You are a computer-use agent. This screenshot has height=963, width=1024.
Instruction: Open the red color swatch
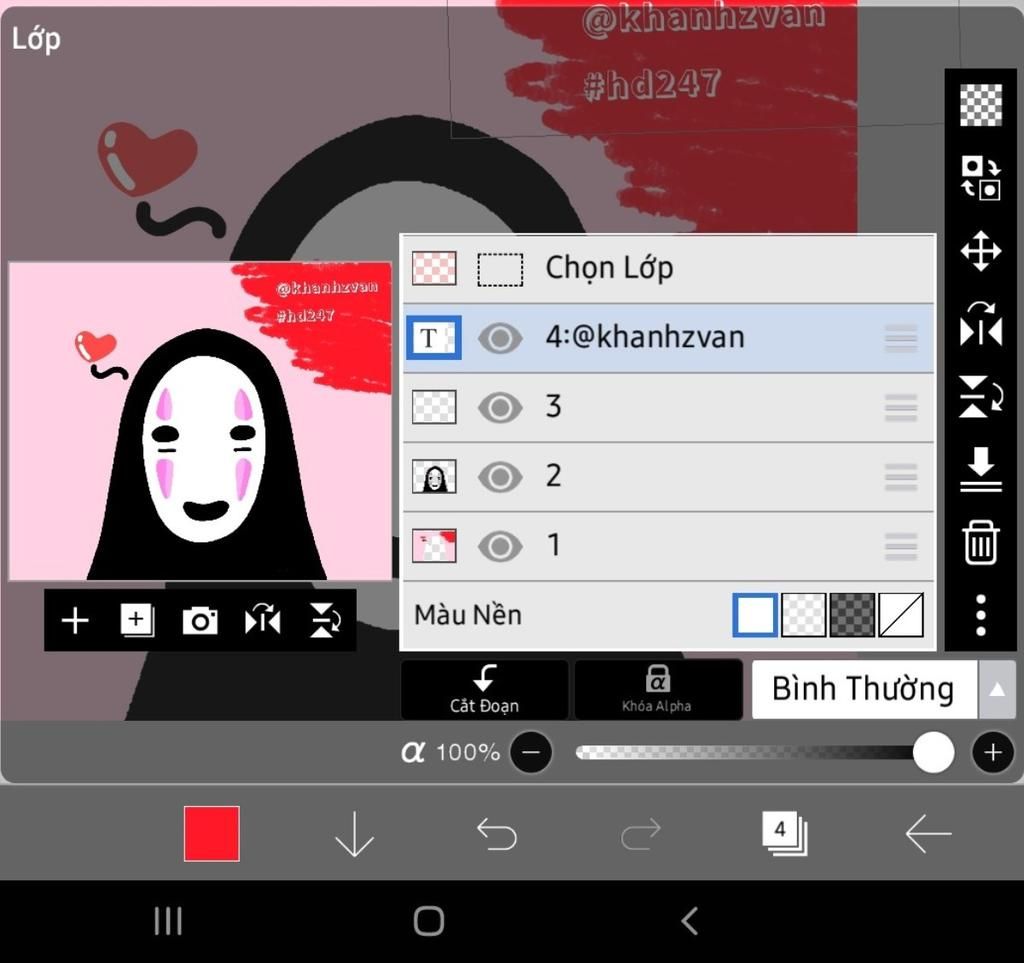coord(212,834)
